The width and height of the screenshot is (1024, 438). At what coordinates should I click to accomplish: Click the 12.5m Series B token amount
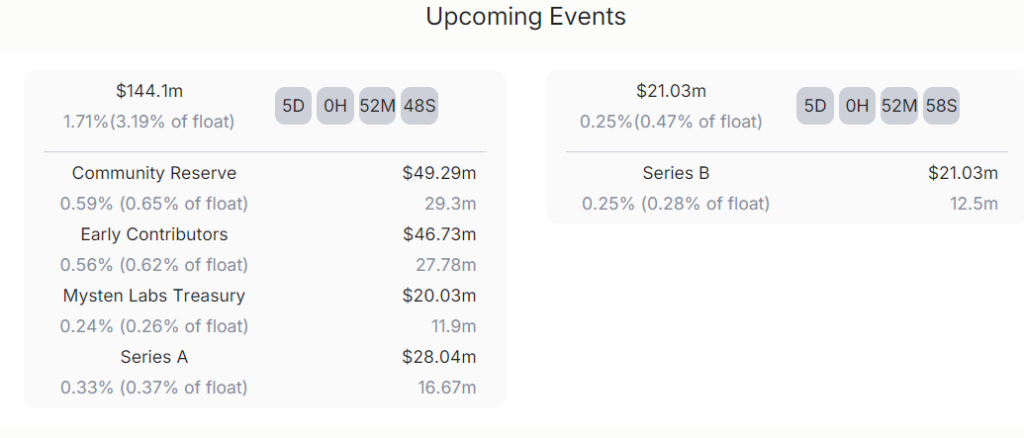click(x=973, y=204)
